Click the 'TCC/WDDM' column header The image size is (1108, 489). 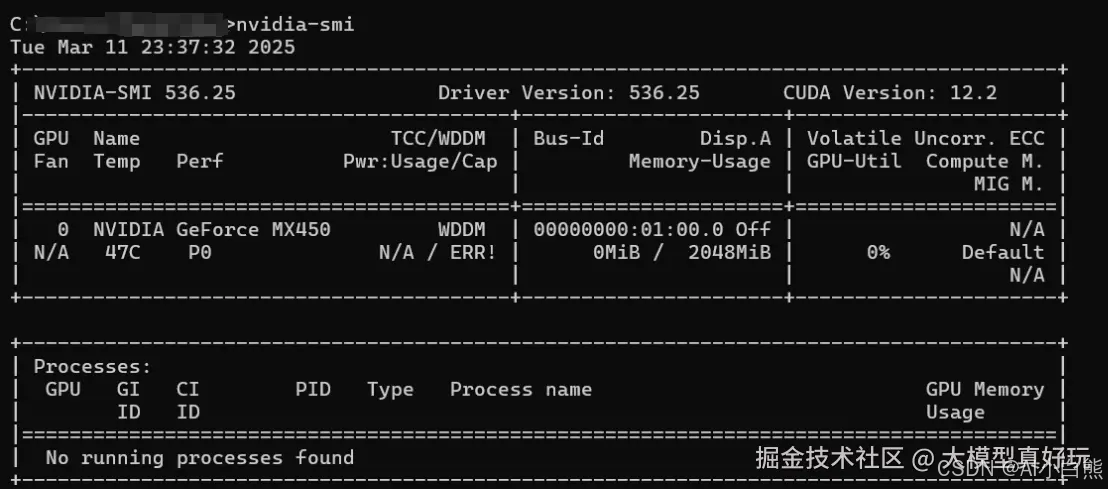(438, 139)
